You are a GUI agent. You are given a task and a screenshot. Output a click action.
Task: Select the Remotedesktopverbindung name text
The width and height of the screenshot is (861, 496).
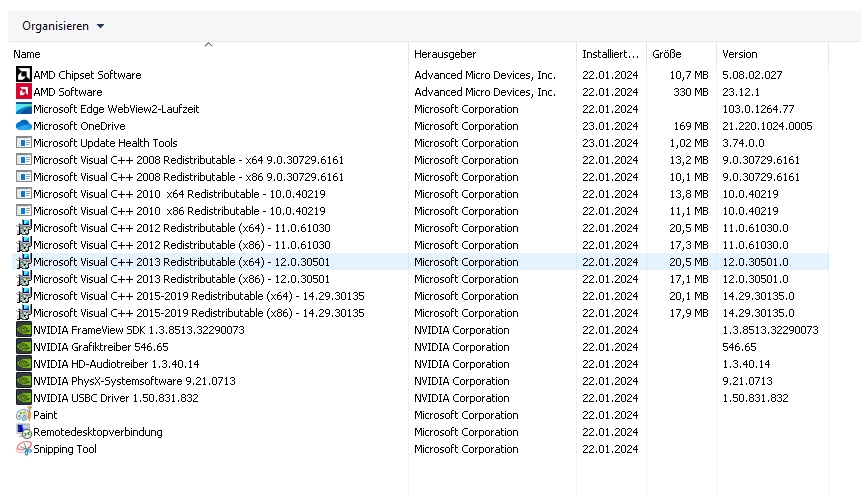pos(98,432)
